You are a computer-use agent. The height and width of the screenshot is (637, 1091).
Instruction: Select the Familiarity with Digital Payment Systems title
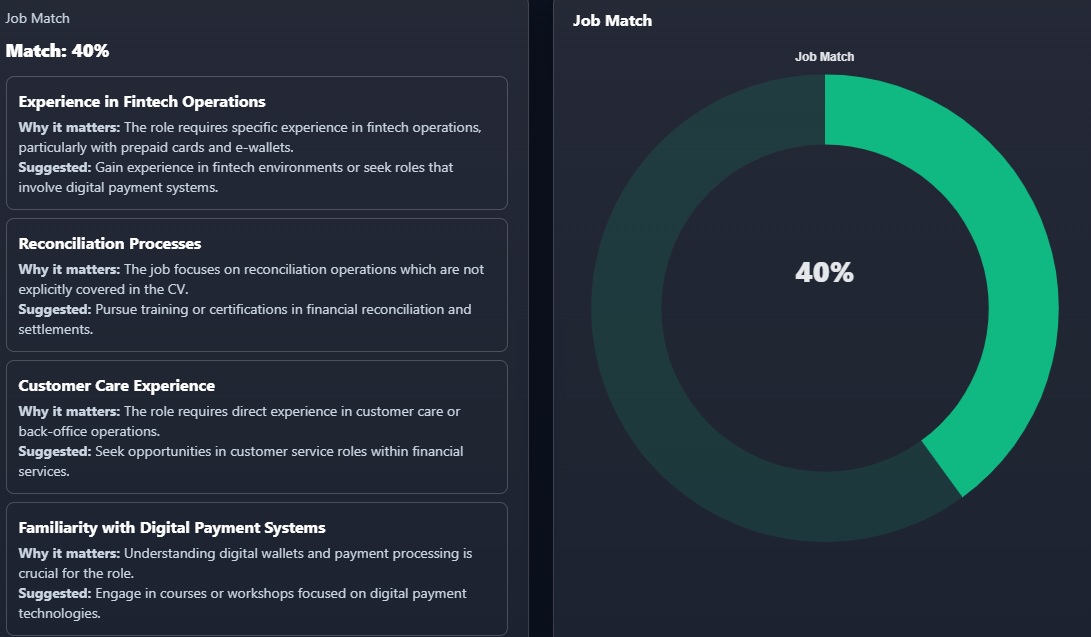(172, 527)
